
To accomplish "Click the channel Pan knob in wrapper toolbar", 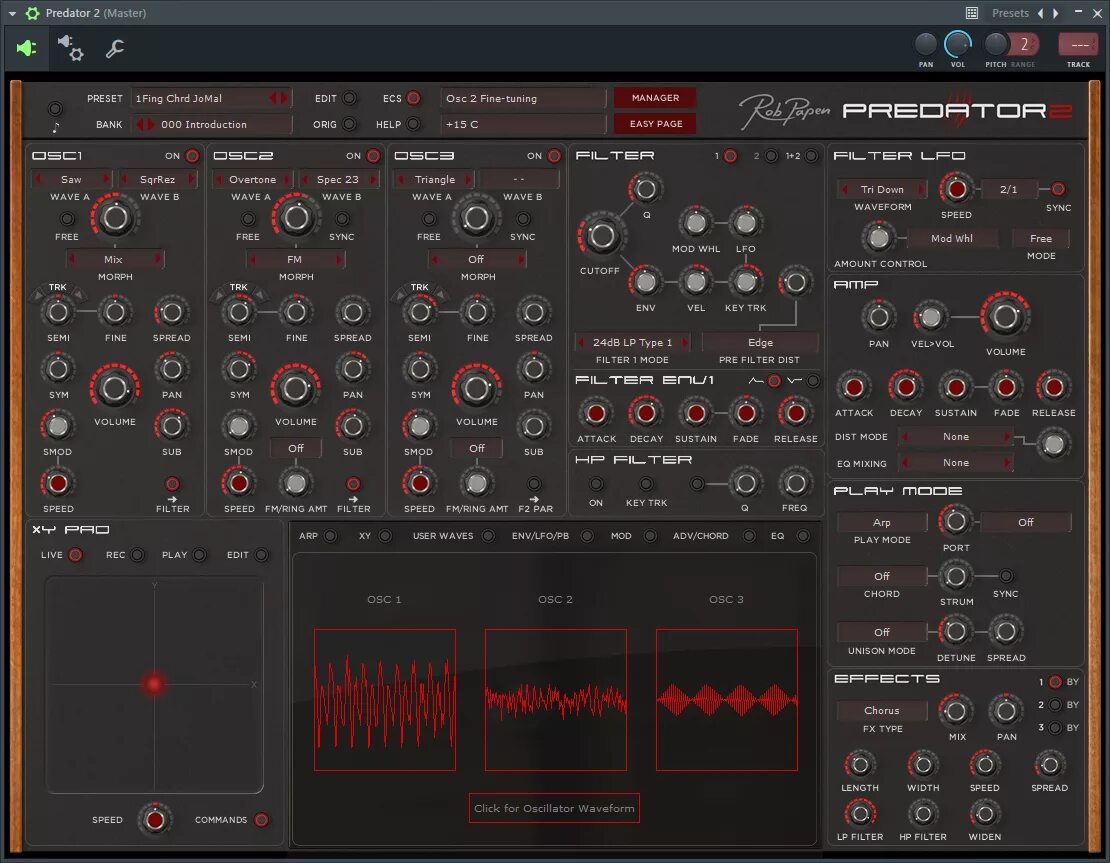I will tap(926, 45).
